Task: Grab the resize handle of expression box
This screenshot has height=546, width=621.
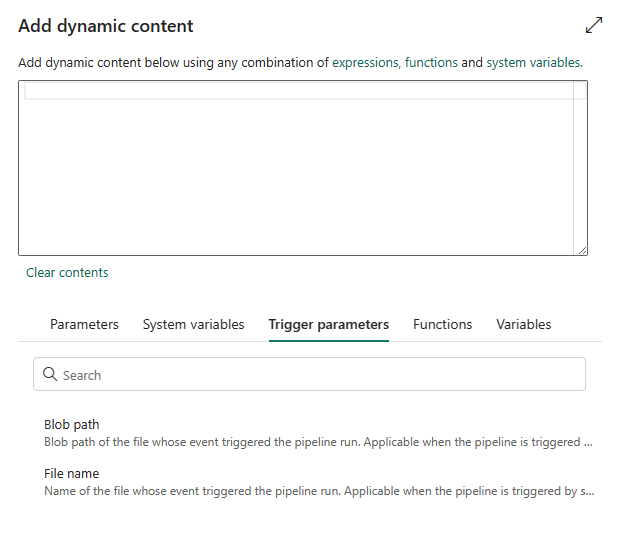Action: pos(582,250)
